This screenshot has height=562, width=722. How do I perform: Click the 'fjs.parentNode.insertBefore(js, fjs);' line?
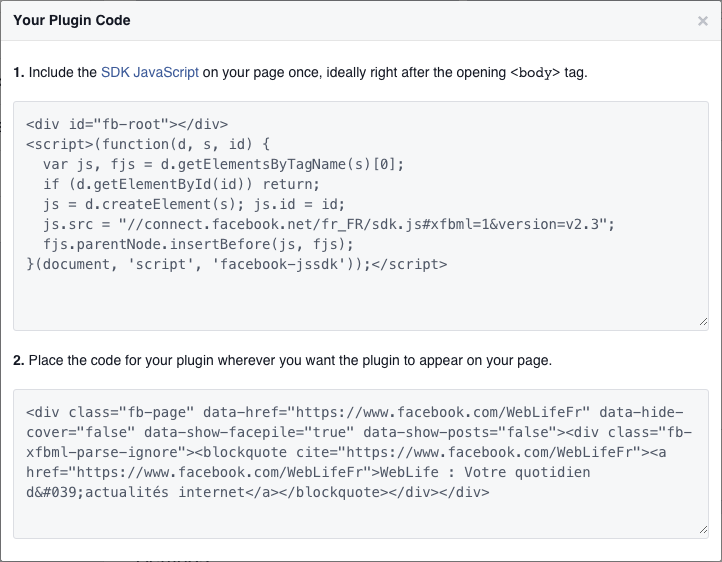click(198, 244)
